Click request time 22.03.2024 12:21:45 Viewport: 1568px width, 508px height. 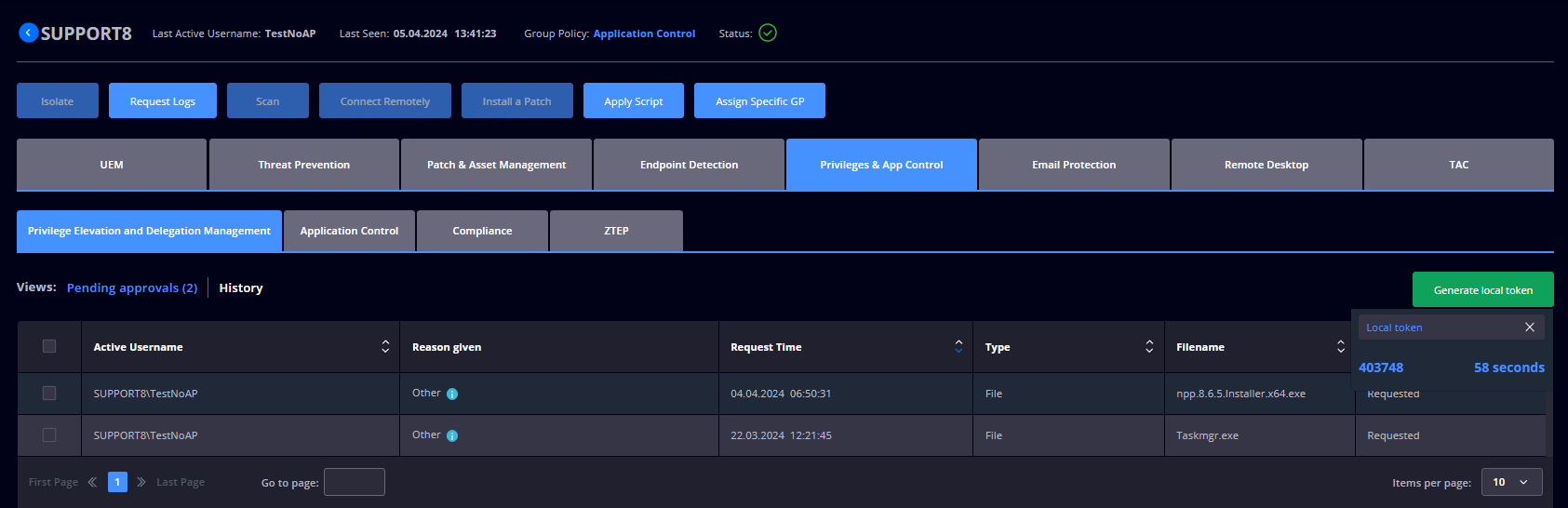(781, 435)
